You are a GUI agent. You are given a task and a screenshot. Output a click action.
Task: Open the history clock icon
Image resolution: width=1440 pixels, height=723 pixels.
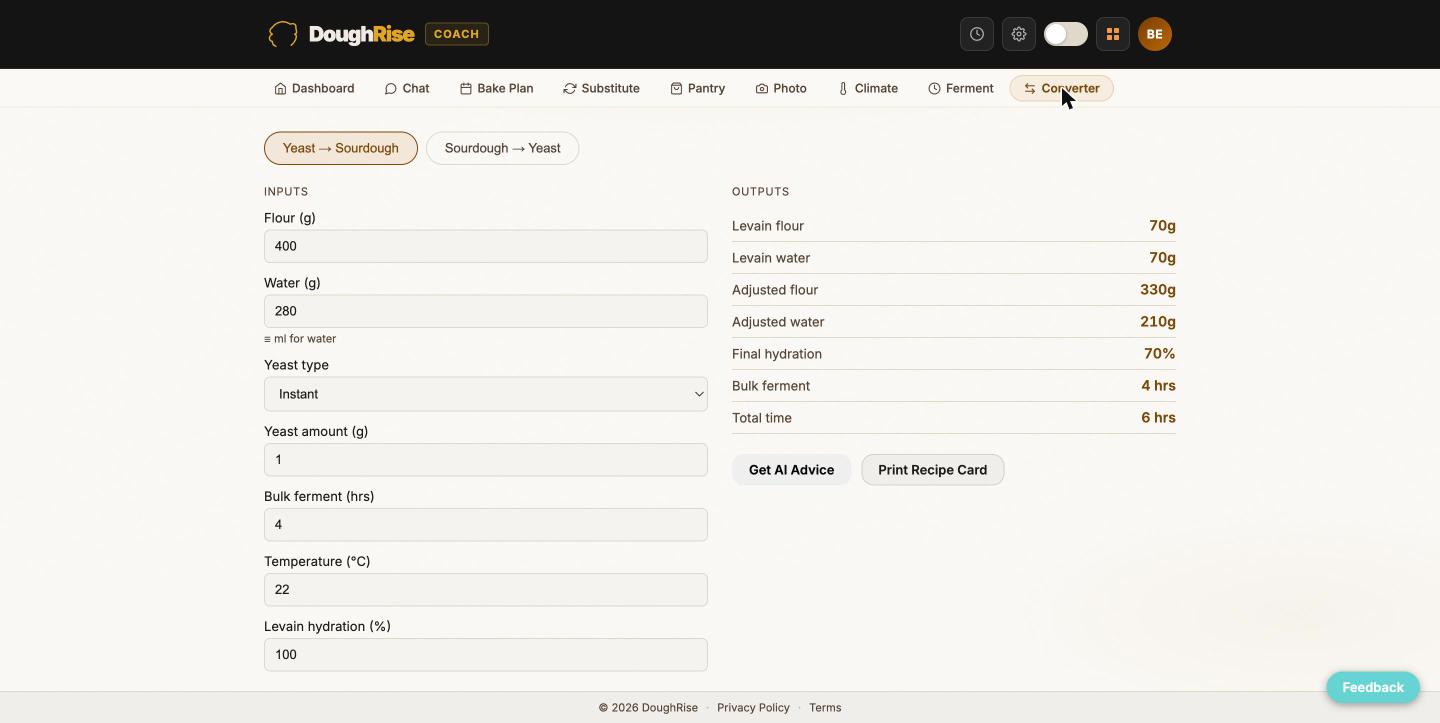tap(977, 34)
